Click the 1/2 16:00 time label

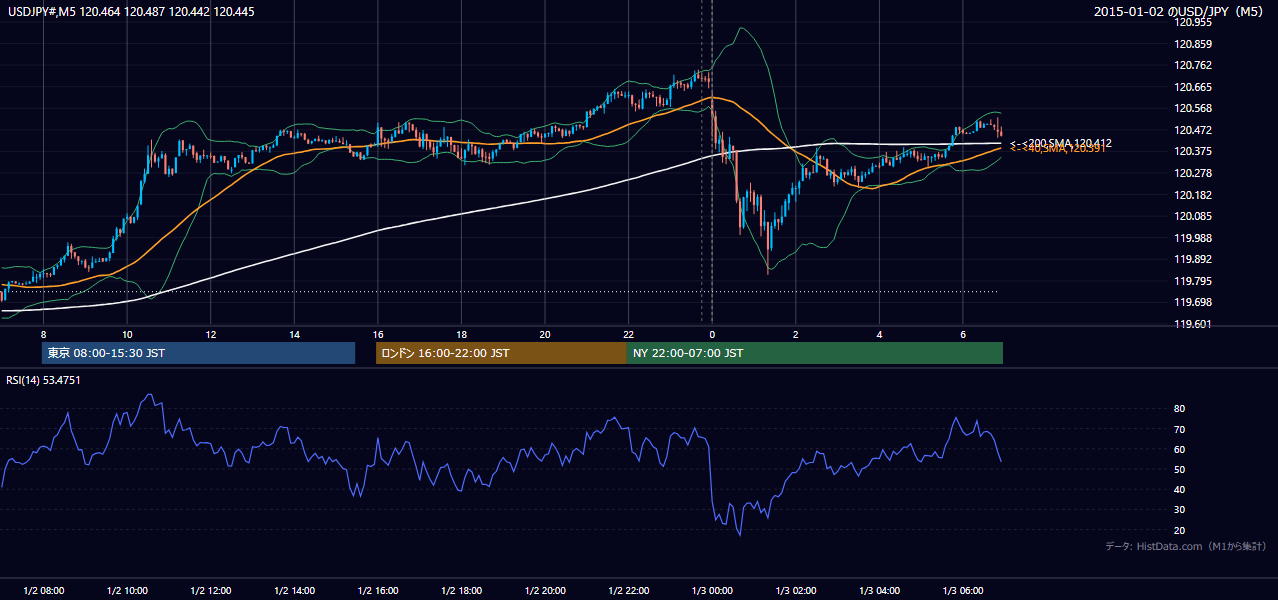pos(378,590)
